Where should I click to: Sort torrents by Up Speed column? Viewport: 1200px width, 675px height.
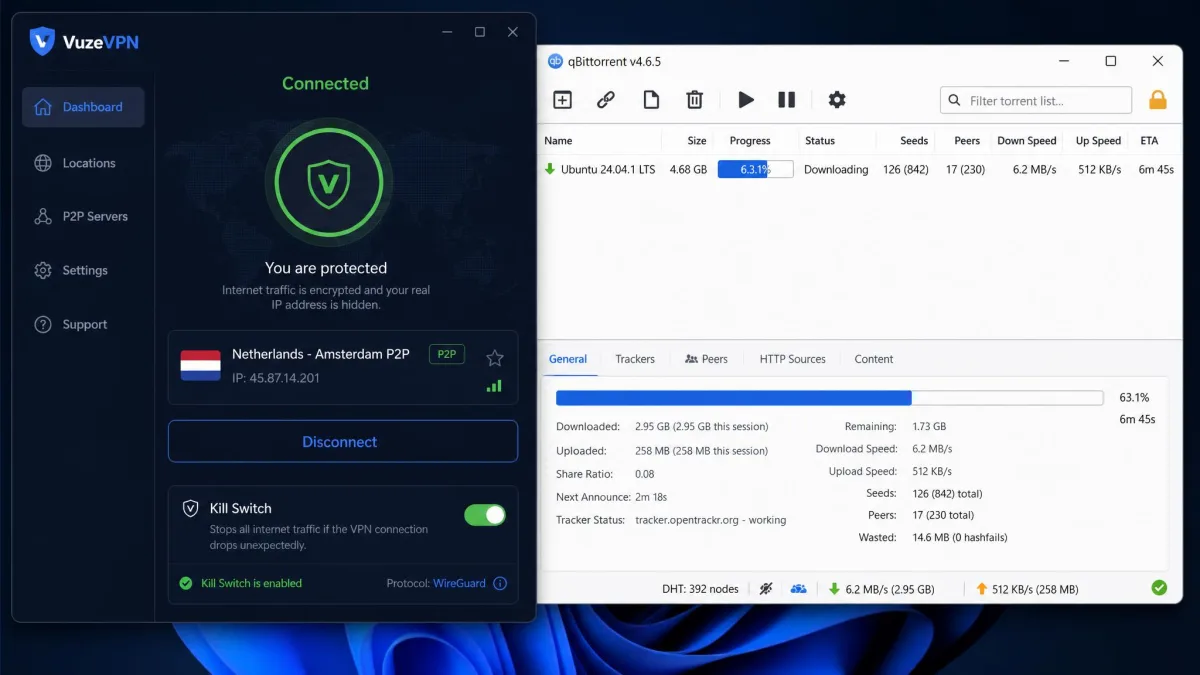pyautogui.click(x=1098, y=141)
